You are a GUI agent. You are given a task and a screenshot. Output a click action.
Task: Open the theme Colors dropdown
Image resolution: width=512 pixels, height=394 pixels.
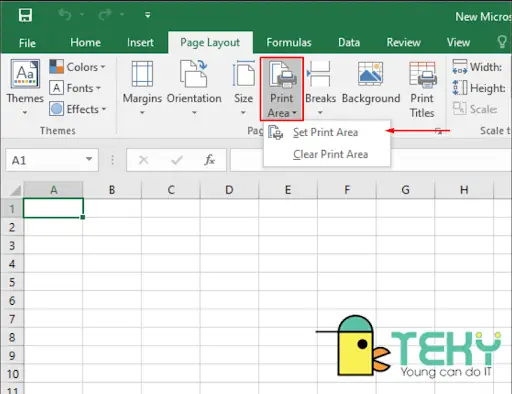click(77, 67)
